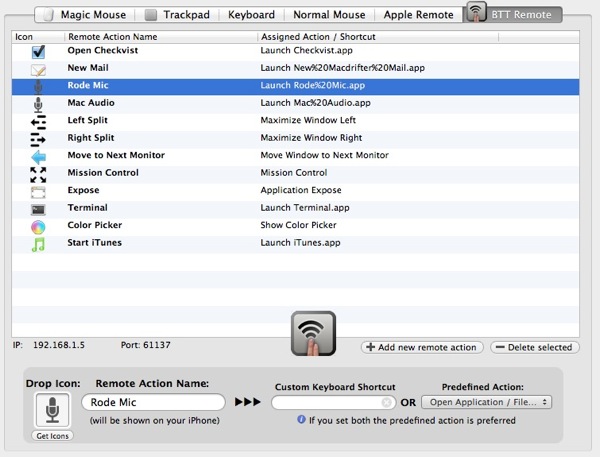Open the Normal Mouse tab
This screenshot has width=600, height=457.
[x=329, y=15]
